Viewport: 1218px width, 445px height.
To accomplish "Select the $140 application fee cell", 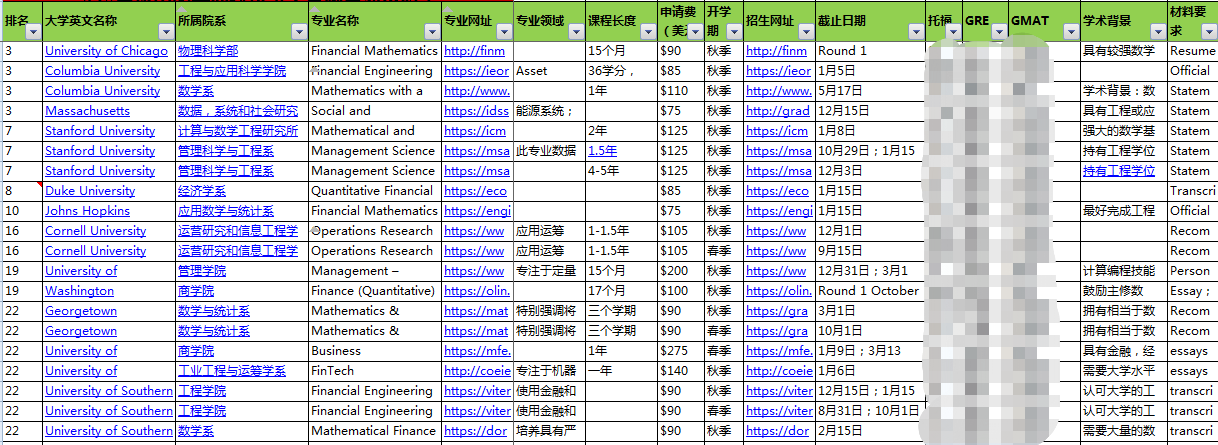I will (679, 371).
